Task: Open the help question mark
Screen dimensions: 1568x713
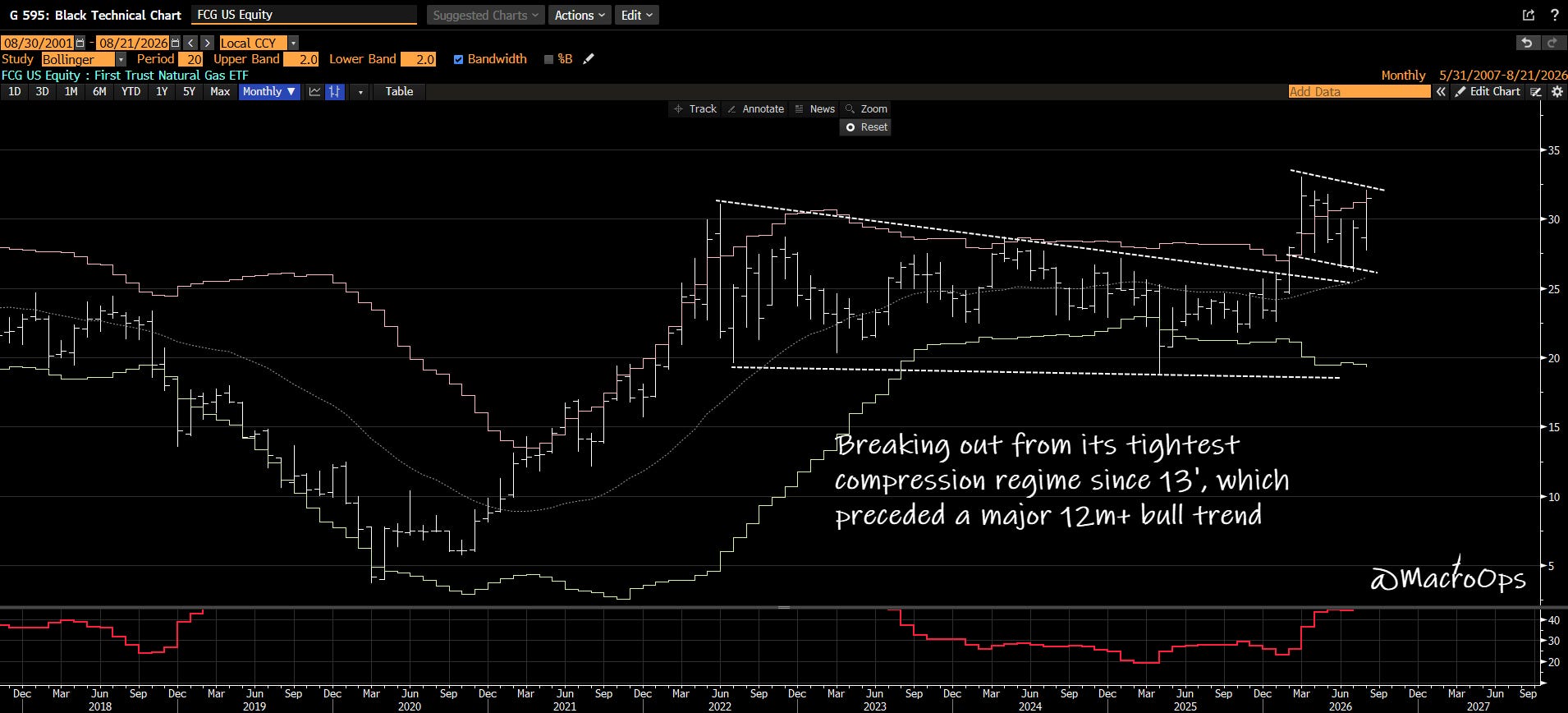Action: pyautogui.click(x=1554, y=15)
